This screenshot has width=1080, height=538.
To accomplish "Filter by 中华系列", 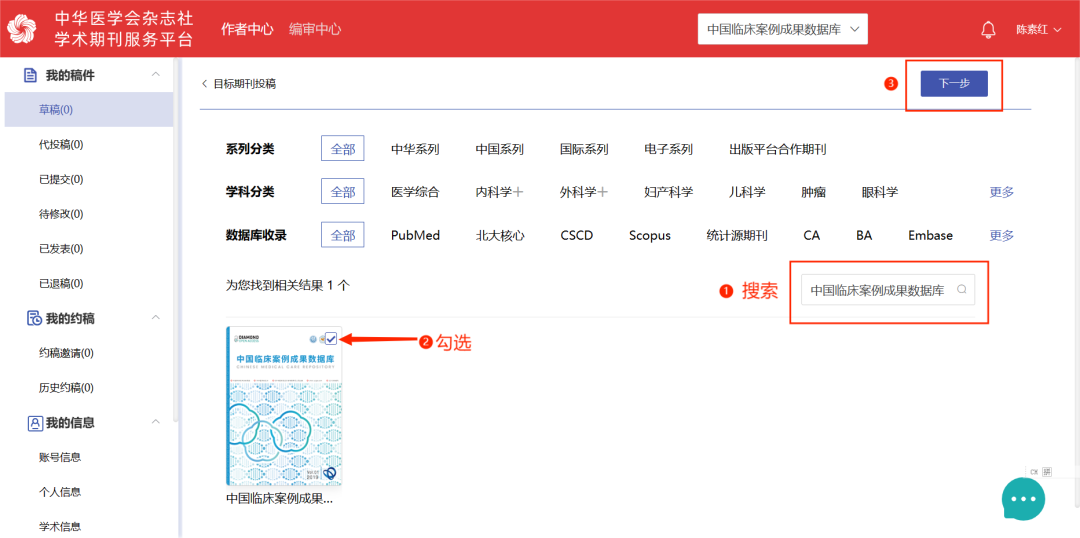I will pos(415,149).
